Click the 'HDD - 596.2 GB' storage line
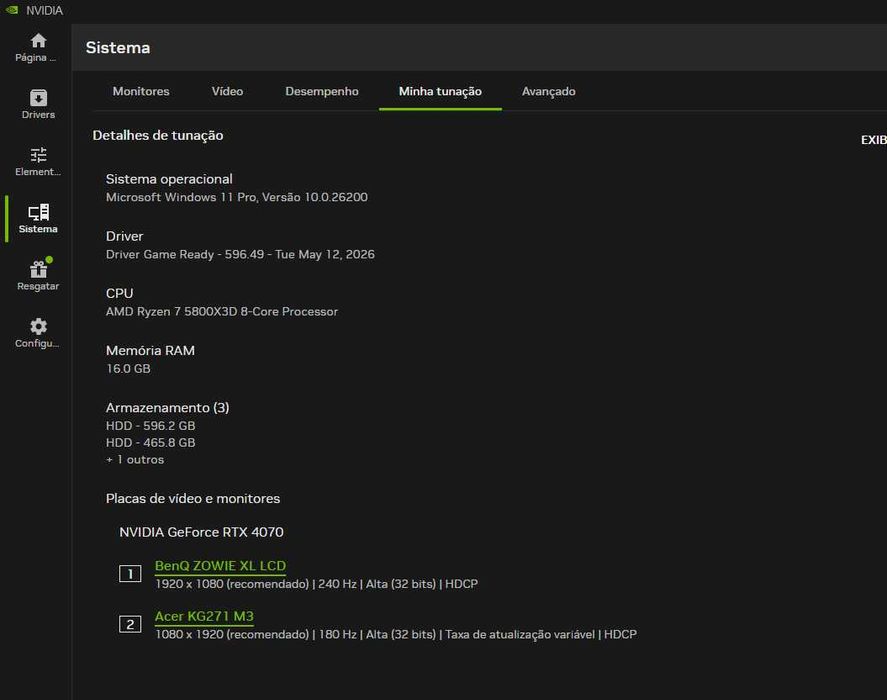Screen dimensions: 887x700 tap(150, 426)
